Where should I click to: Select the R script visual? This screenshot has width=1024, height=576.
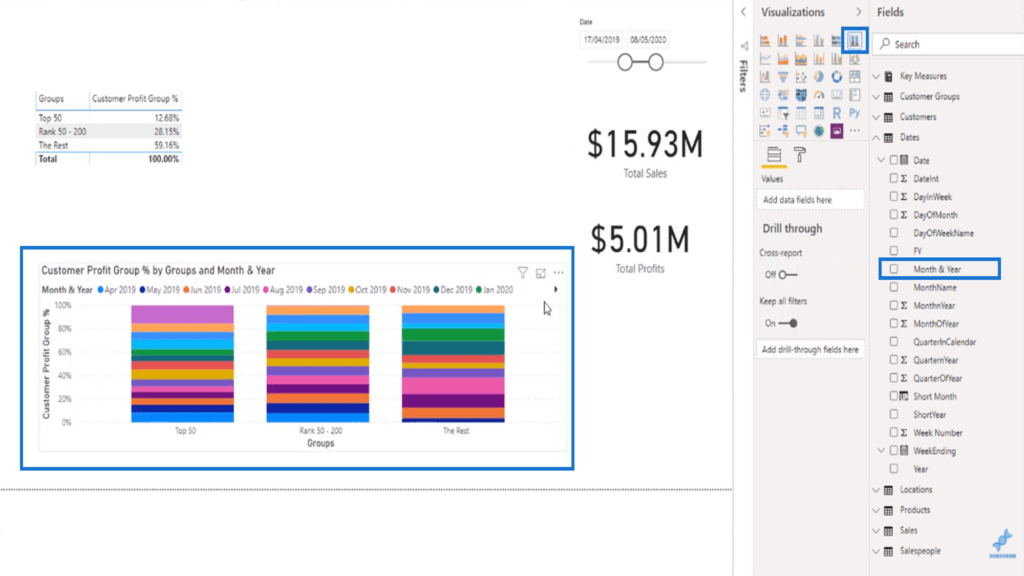[837, 114]
